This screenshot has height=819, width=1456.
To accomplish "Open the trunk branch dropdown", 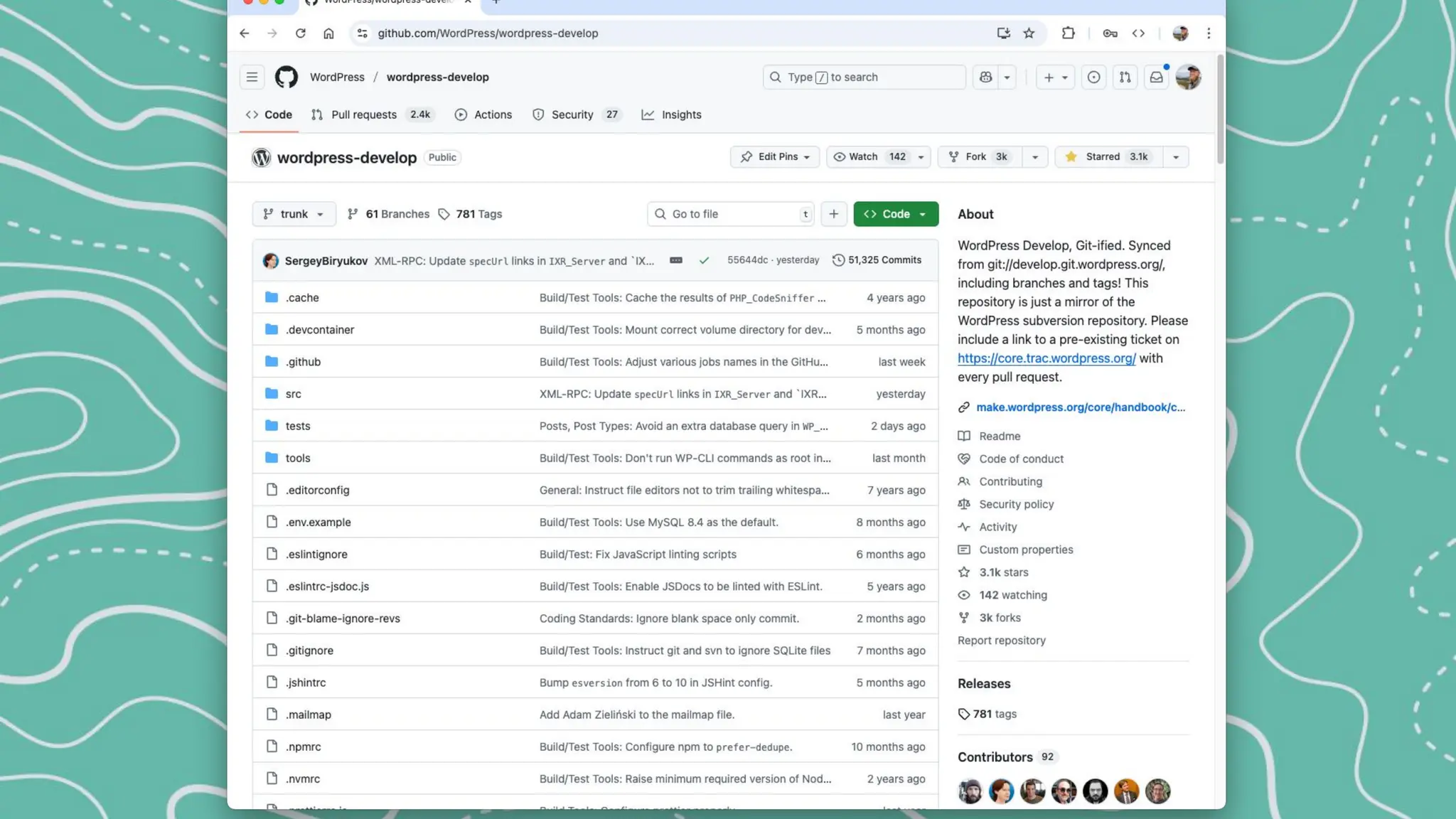I will [x=294, y=214].
